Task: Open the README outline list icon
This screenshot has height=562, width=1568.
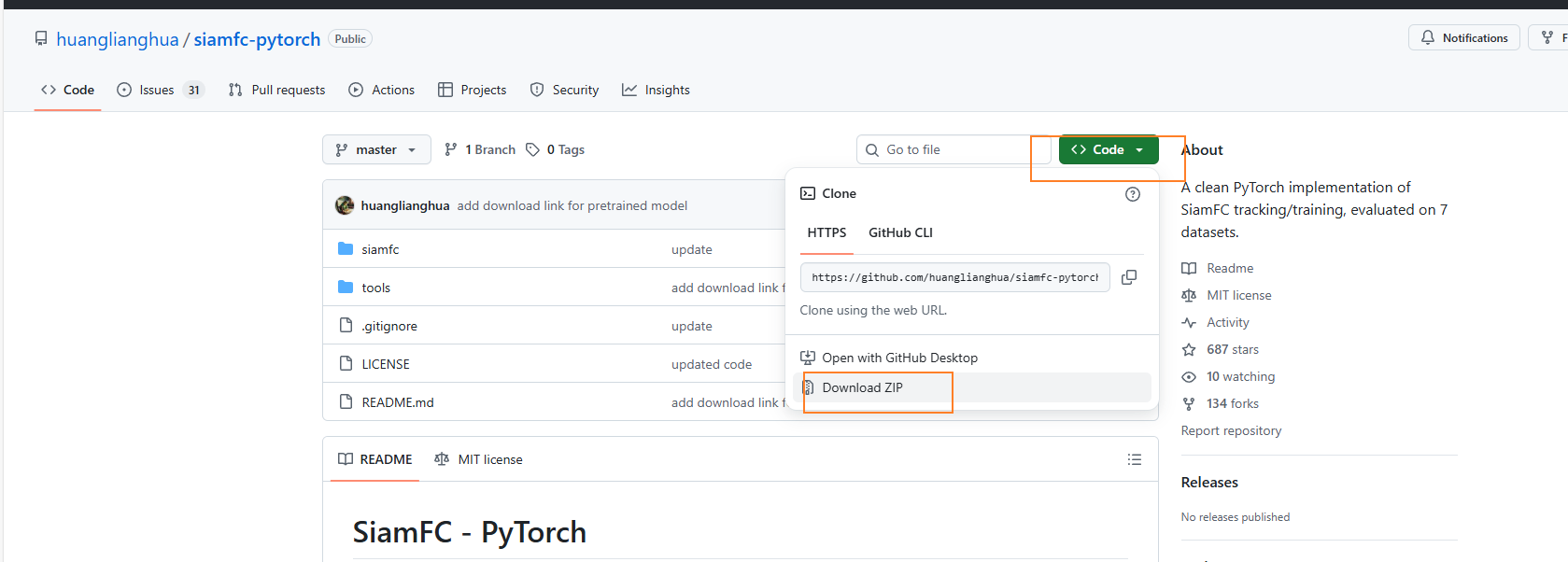Action: point(1135,459)
